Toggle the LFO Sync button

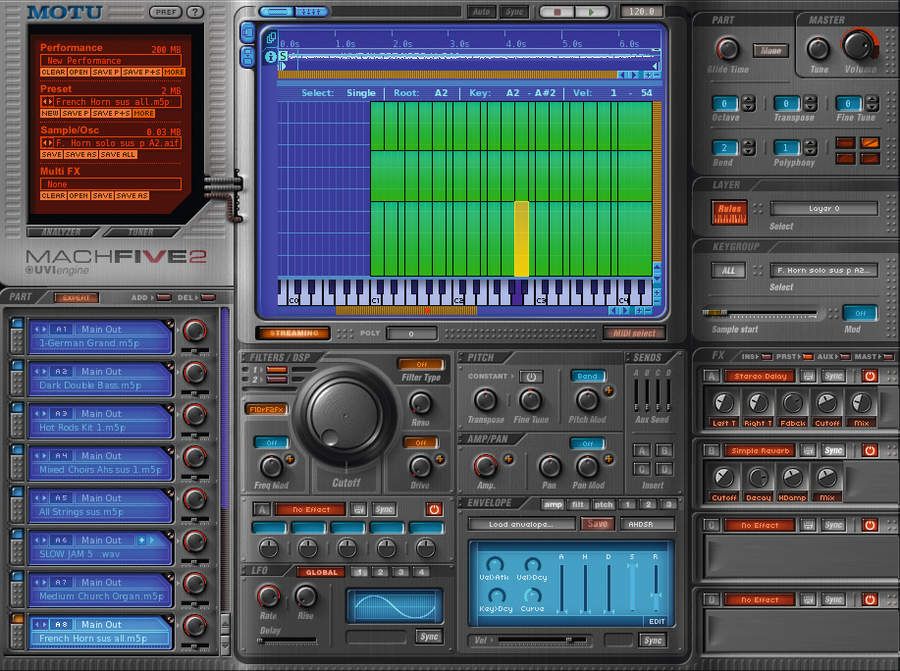(429, 636)
